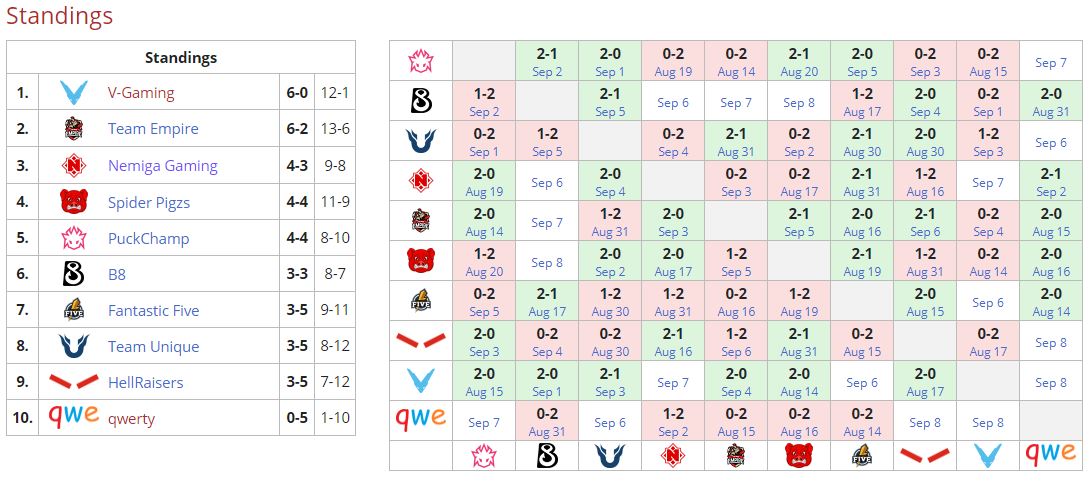Select the B8 logo in the crosstable's left column
This screenshot has height=482, width=1090.
tap(420, 101)
